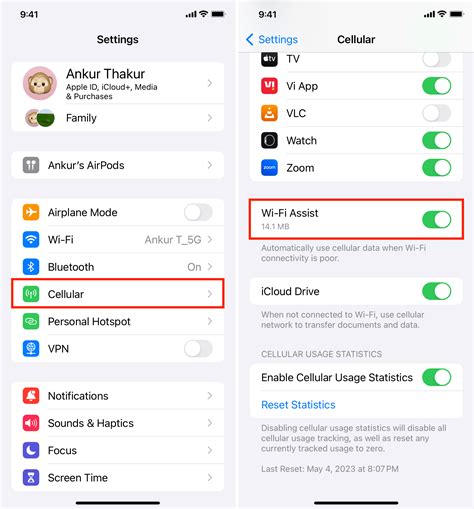Open the Family row chevron
Screen dimensions: 474x509
click(x=210, y=118)
